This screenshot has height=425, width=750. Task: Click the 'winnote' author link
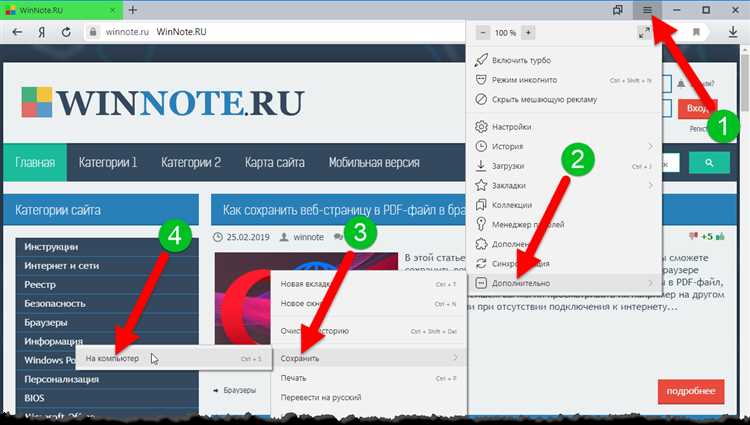[309, 237]
